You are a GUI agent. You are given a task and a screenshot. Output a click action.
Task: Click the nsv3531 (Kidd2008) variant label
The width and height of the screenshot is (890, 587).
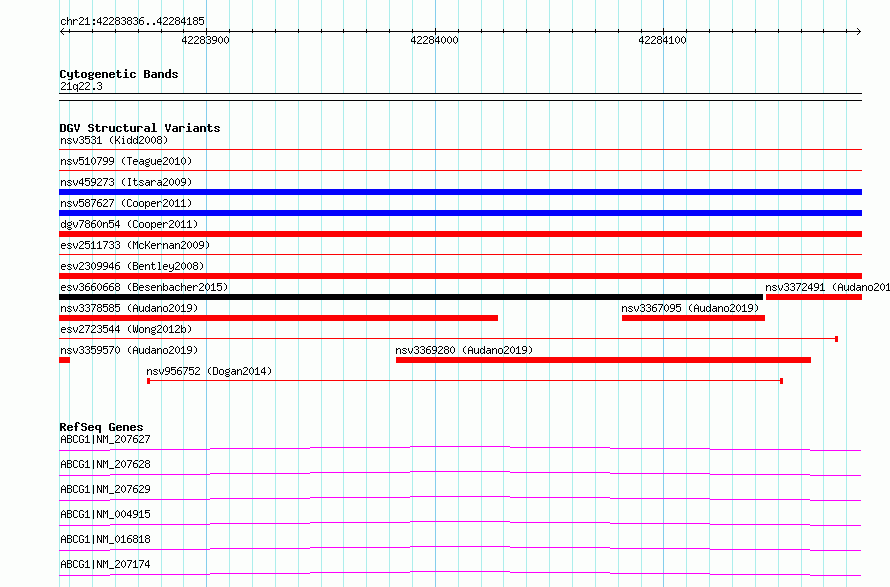pos(114,140)
